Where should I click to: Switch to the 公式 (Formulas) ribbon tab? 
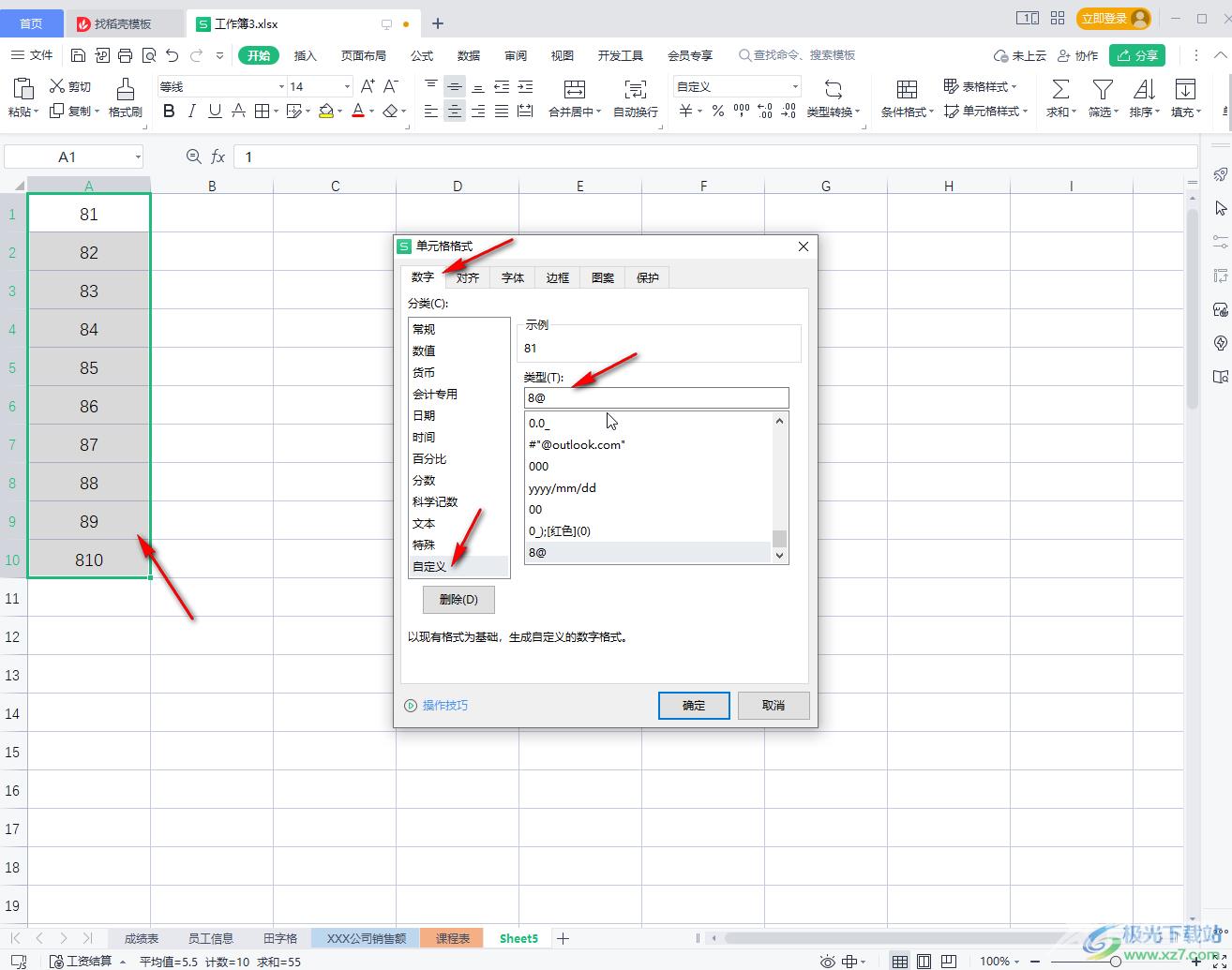pos(422,55)
